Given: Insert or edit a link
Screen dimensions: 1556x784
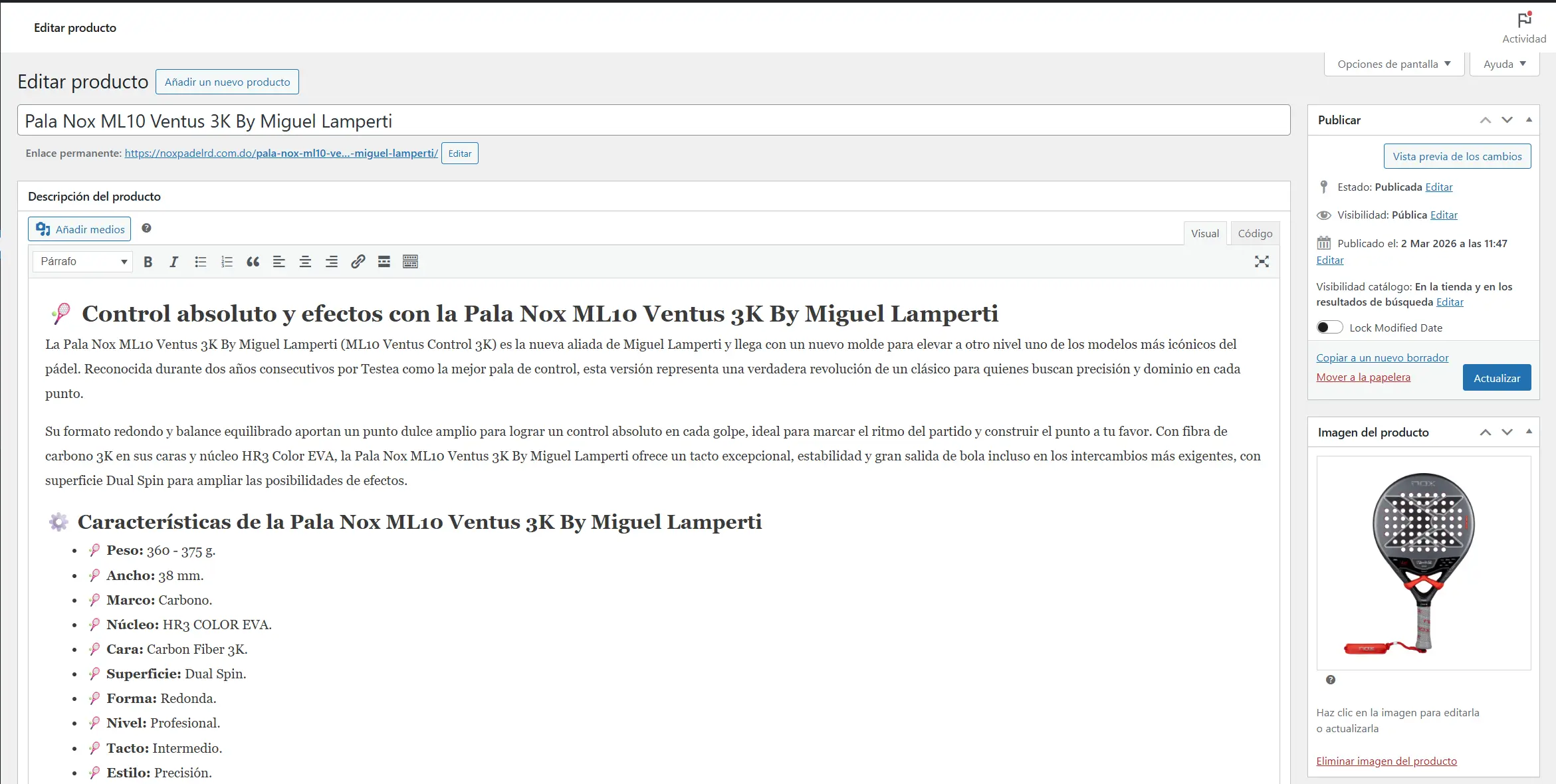Looking at the screenshot, I should [358, 262].
